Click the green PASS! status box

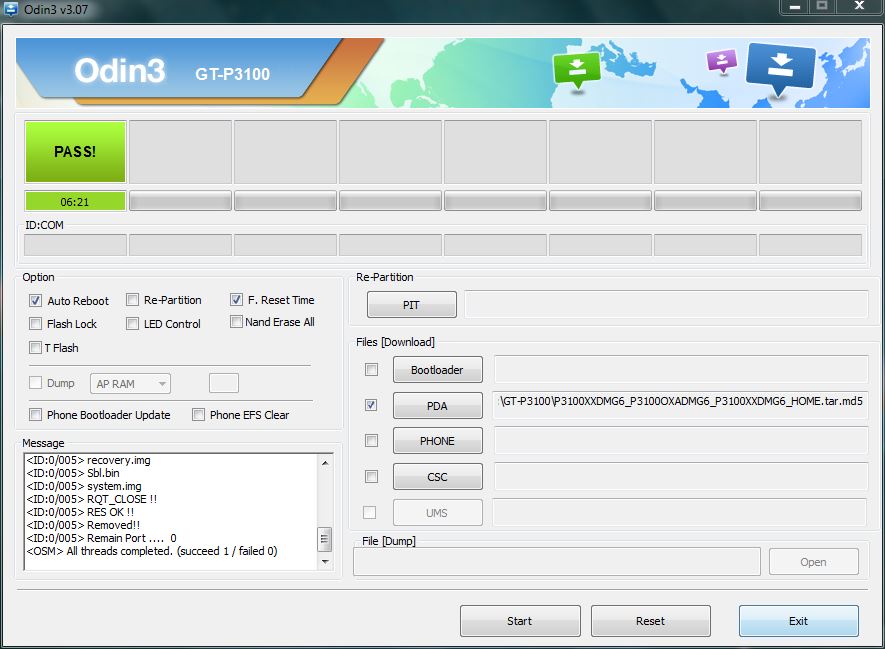(75, 151)
